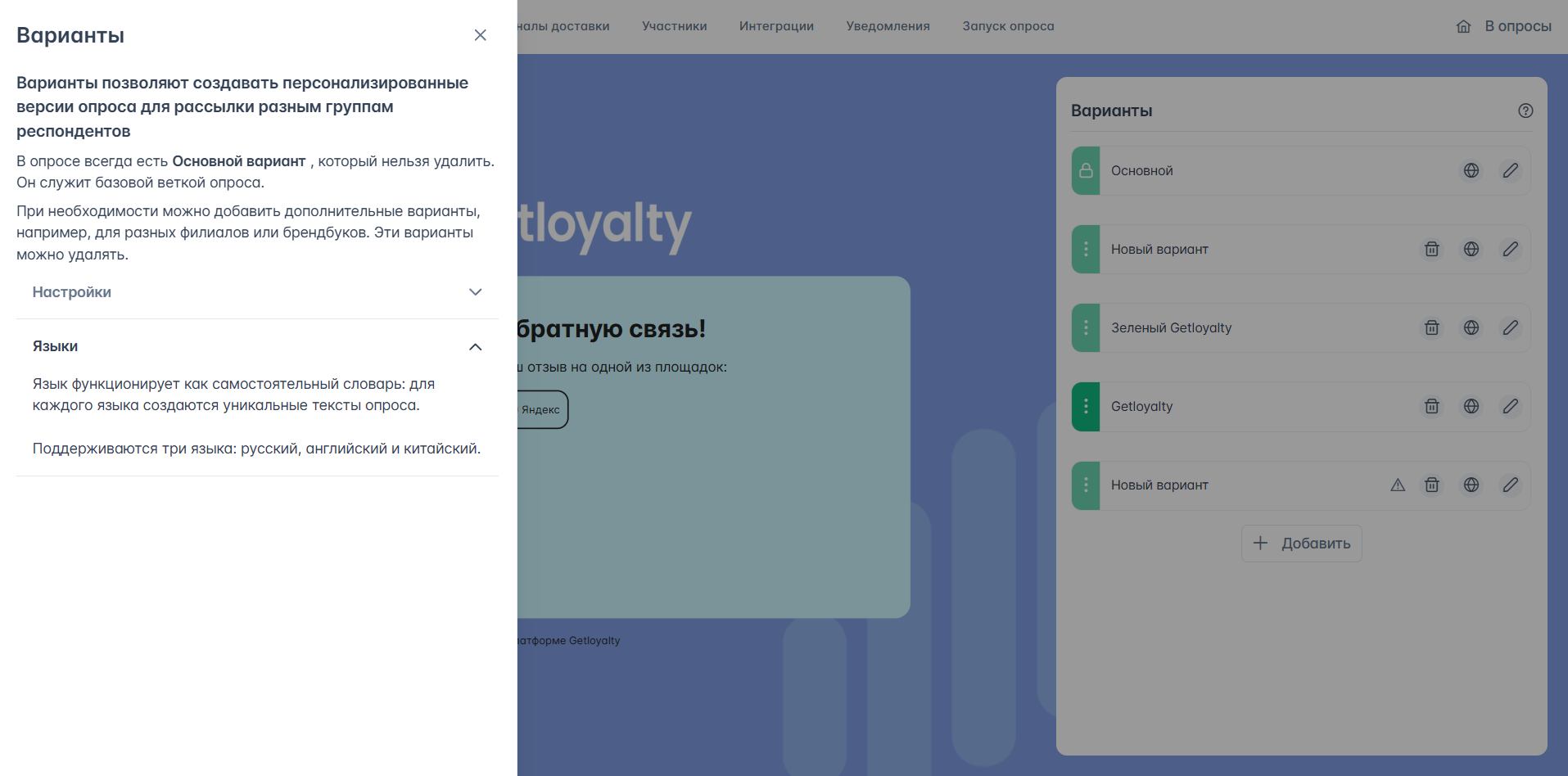
Task: Open language globe for Основной variant
Action: click(1471, 170)
